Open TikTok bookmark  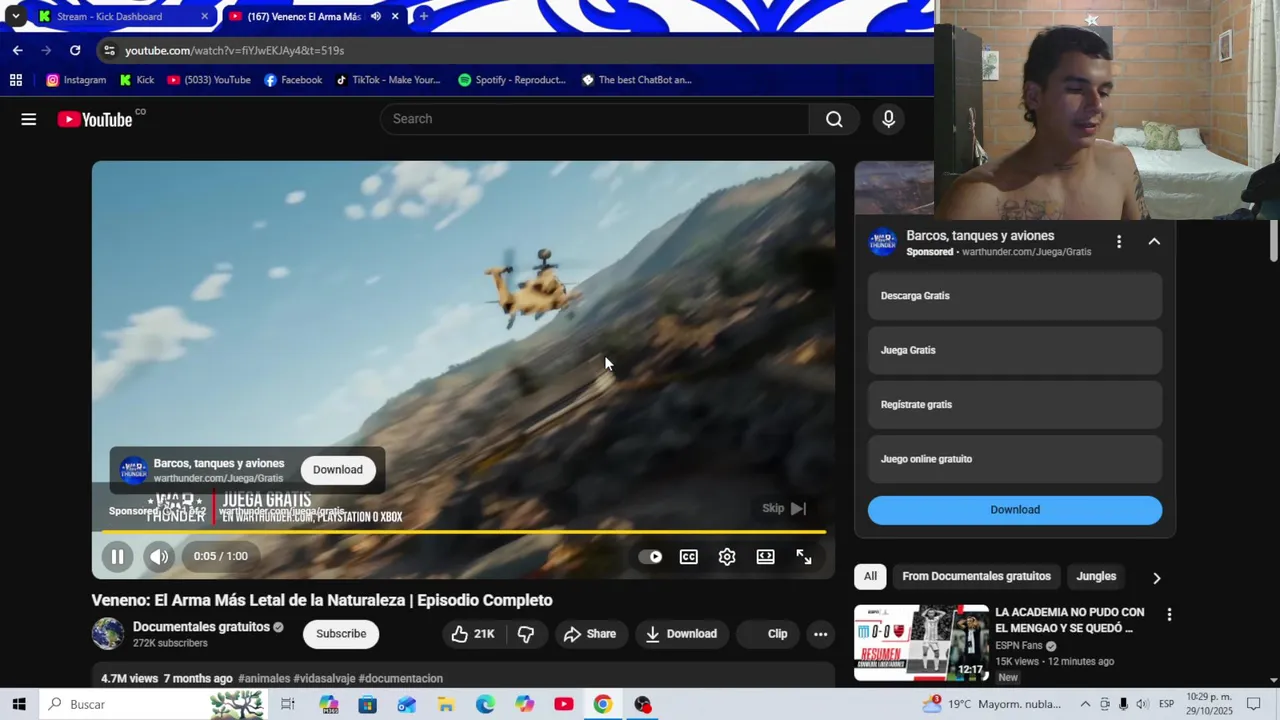click(388, 80)
